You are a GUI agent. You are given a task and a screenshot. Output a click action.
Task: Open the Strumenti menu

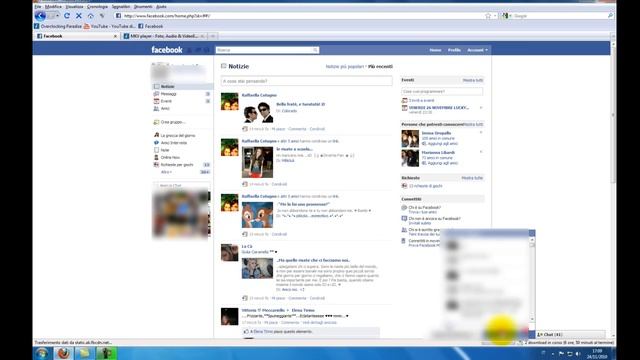pyautogui.click(x=143, y=7)
